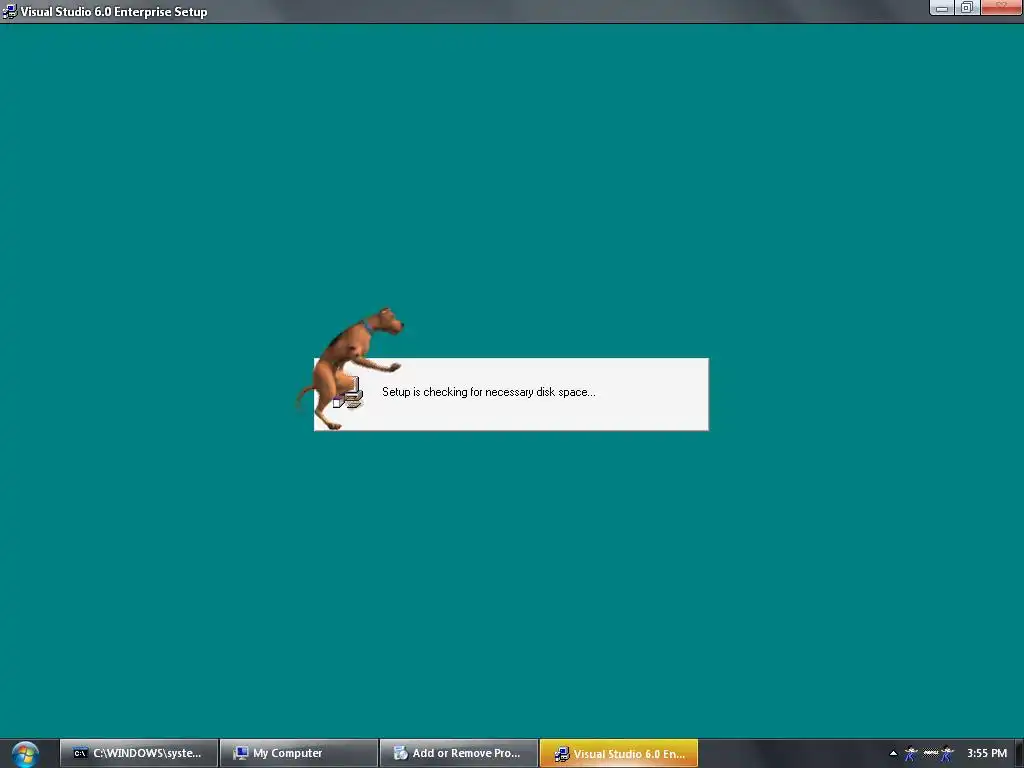Restore down the Visual Studio Setup window
Image resolution: width=1024 pixels, height=768 pixels.
pos(967,8)
